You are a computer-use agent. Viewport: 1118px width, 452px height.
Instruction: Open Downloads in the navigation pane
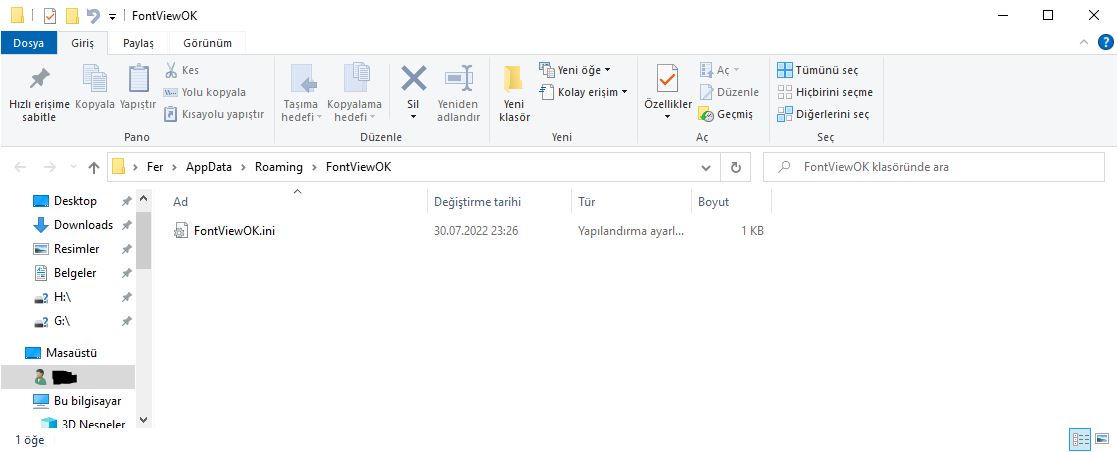[x=83, y=225]
